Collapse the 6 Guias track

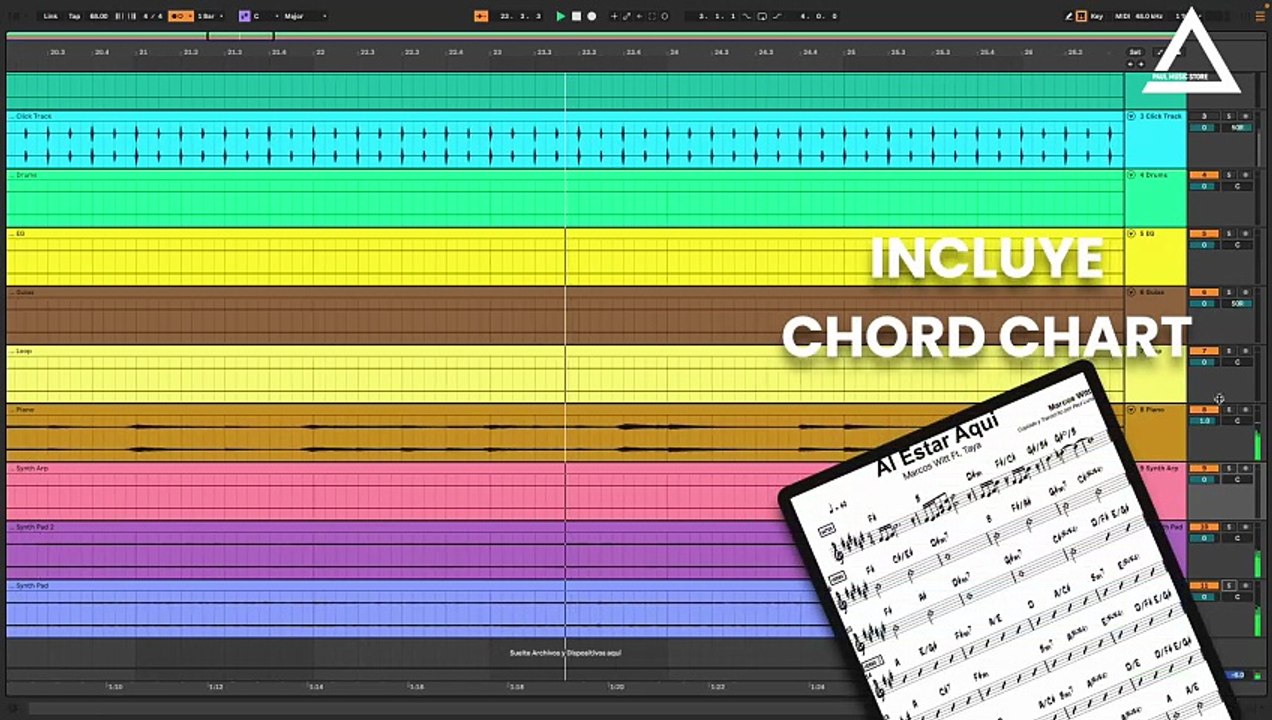click(x=1131, y=293)
